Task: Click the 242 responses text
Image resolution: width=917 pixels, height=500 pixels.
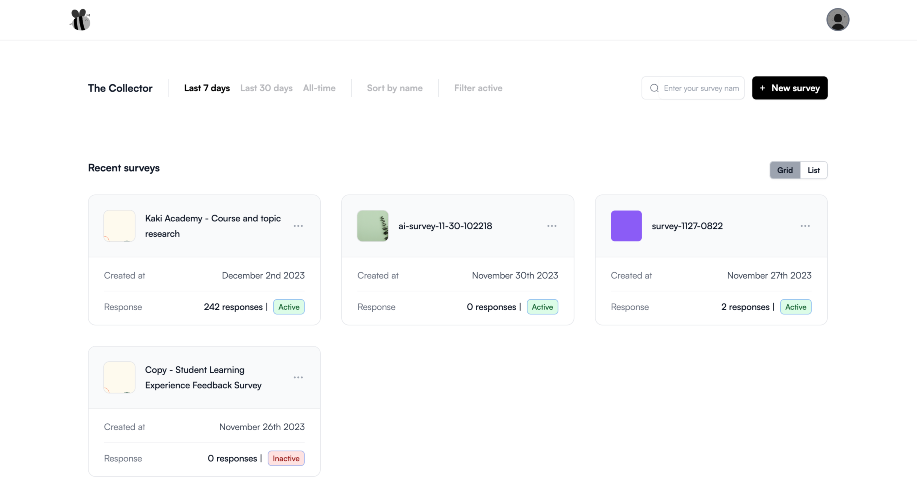Action: click(233, 307)
